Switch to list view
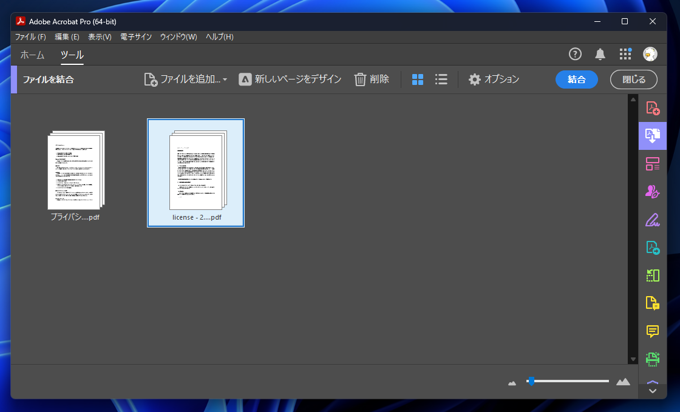The width and height of the screenshot is (680, 412). click(x=441, y=79)
